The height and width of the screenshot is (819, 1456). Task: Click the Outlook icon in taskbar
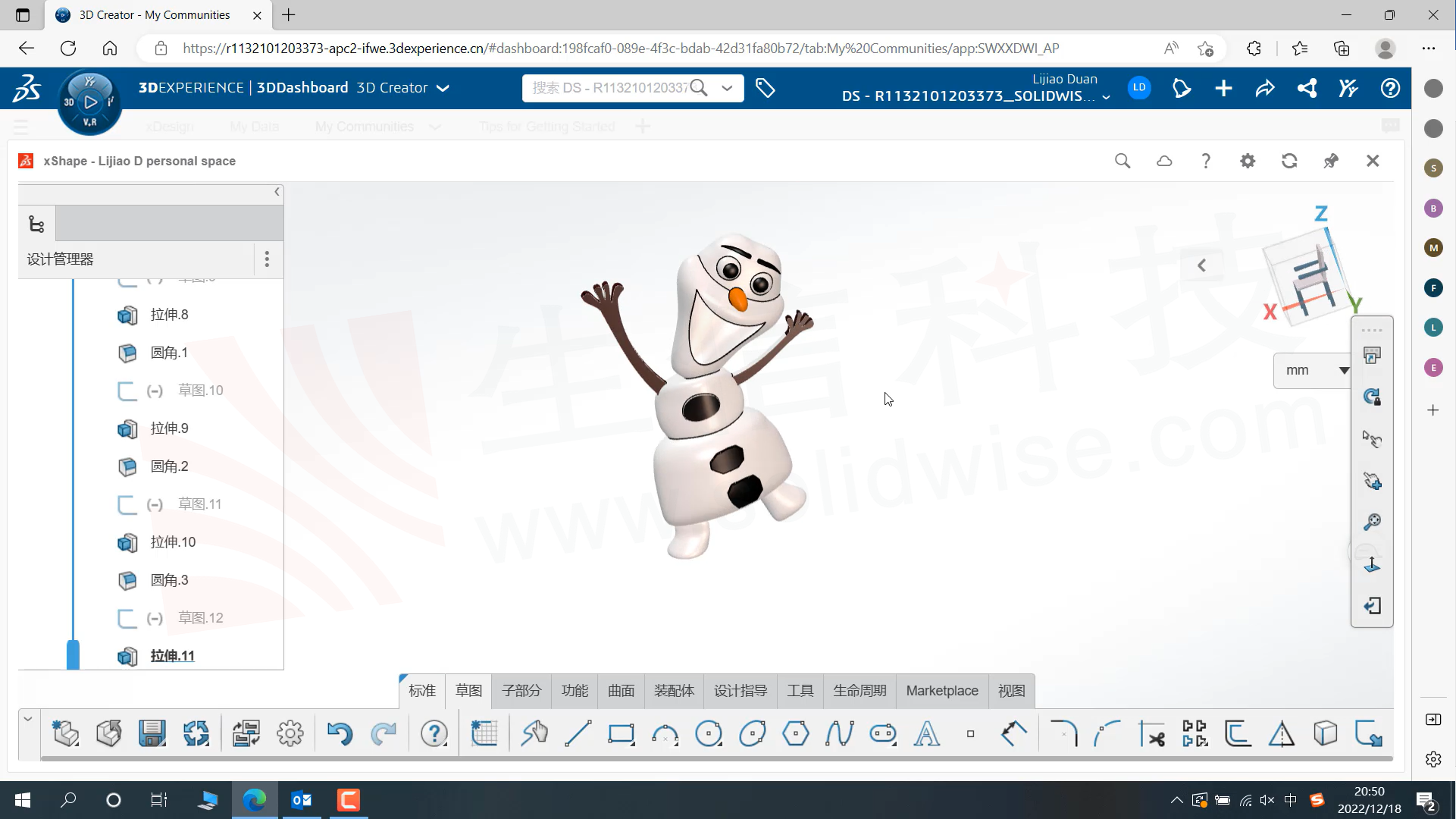point(303,800)
